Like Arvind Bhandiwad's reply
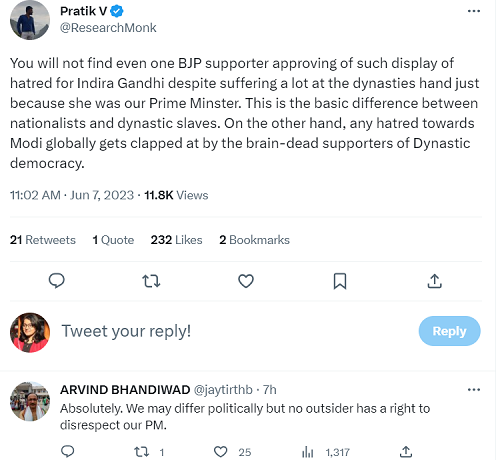 tap(220, 452)
